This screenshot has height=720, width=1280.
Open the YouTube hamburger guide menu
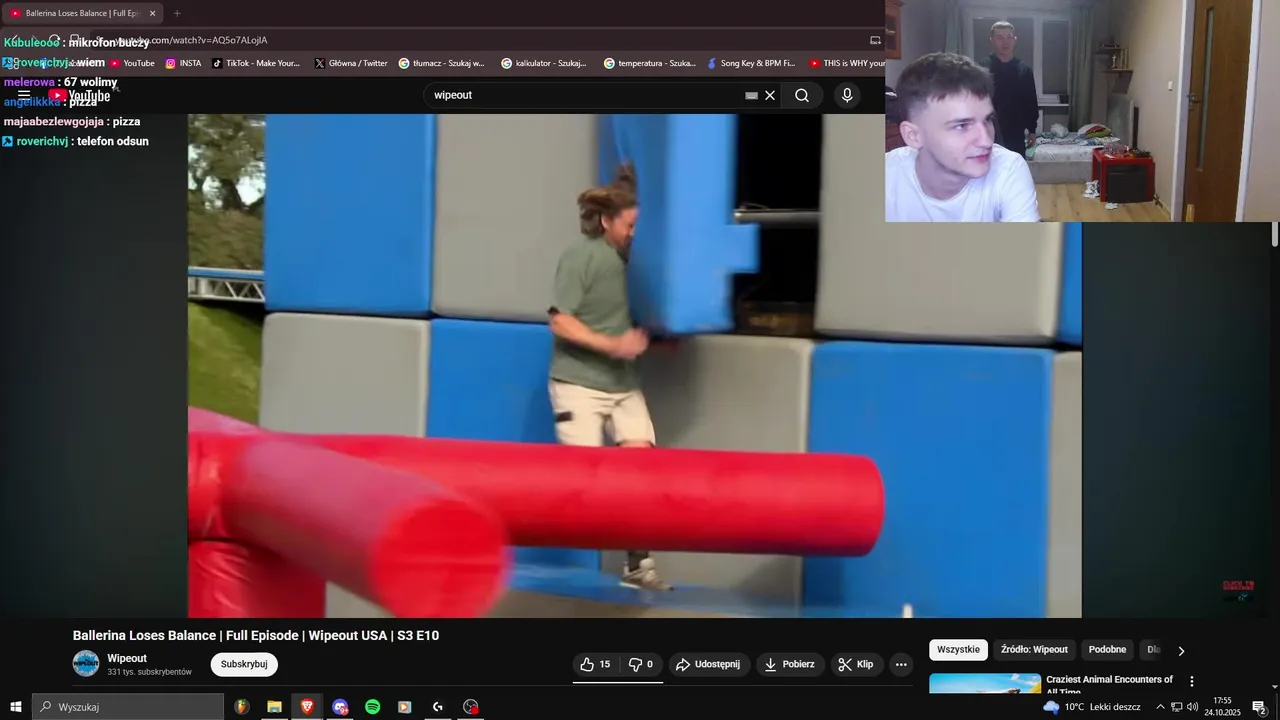click(23, 96)
